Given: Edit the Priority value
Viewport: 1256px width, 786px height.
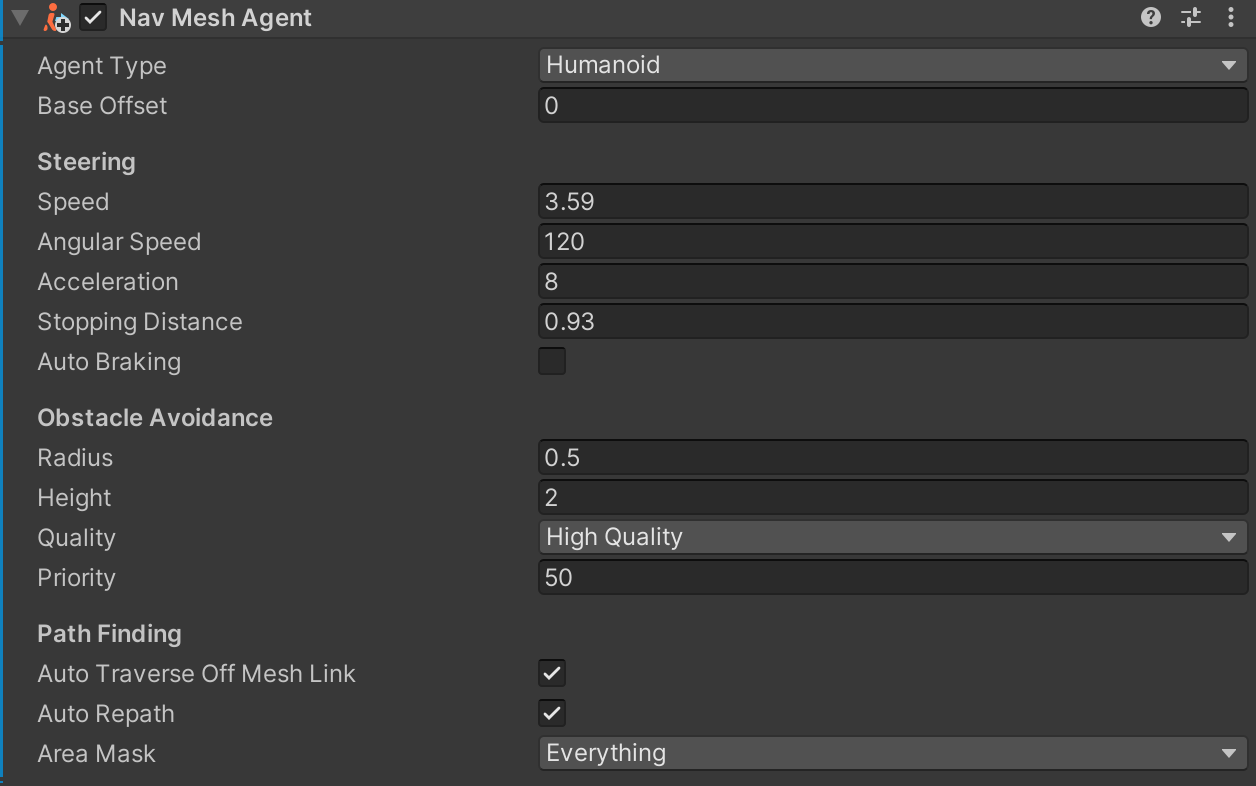Looking at the screenshot, I should (x=893, y=577).
